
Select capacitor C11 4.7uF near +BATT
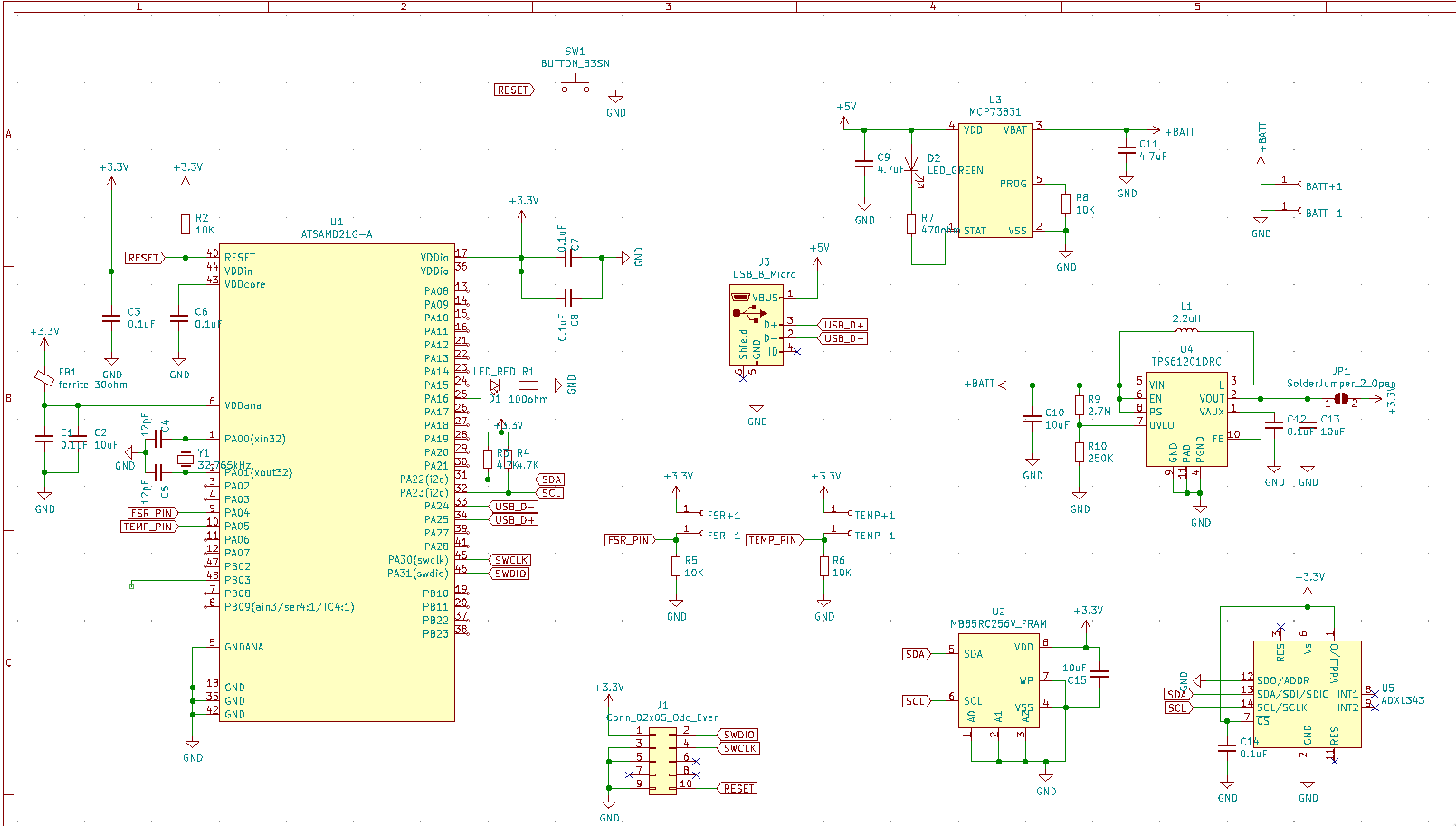(1127, 150)
